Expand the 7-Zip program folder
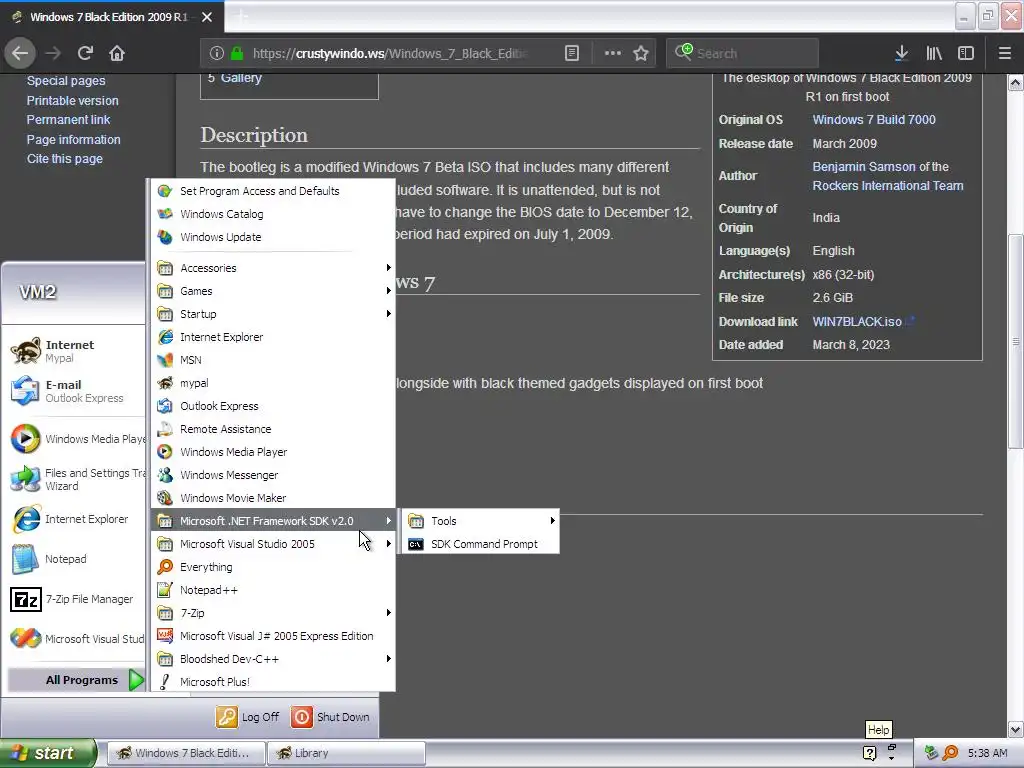Viewport: 1024px width, 768px height. point(272,613)
